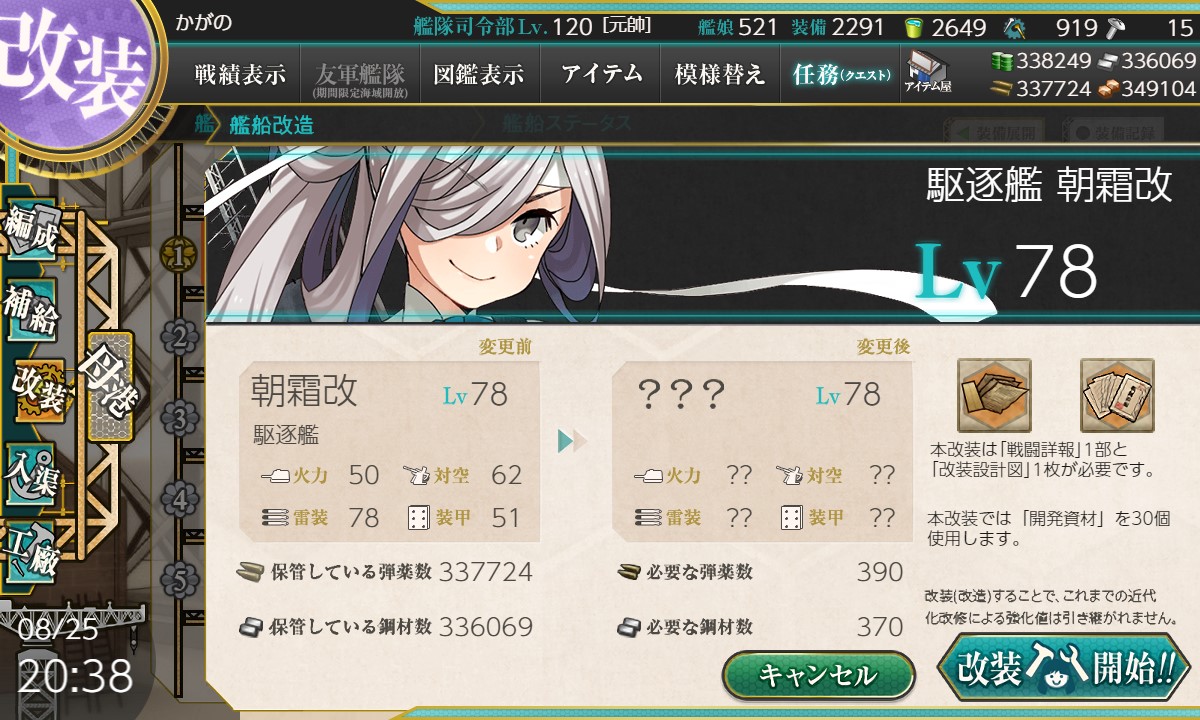Click the 改装開始 remodel start button

point(1066,668)
